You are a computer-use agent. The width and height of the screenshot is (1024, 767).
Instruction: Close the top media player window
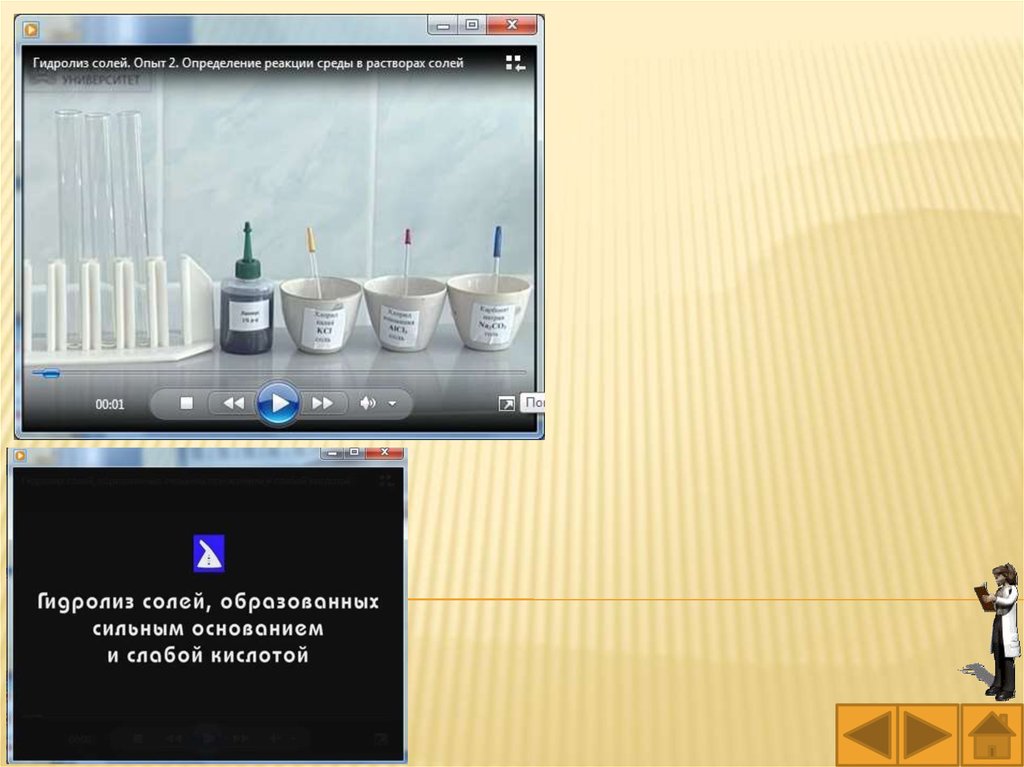[x=512, y=25]
